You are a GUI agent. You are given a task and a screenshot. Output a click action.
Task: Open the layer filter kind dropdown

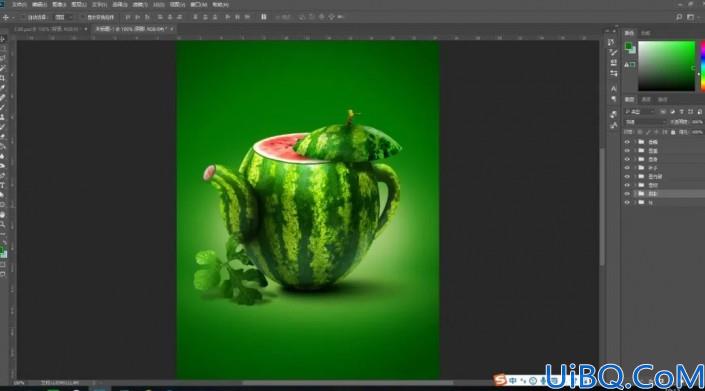(640, 111)
